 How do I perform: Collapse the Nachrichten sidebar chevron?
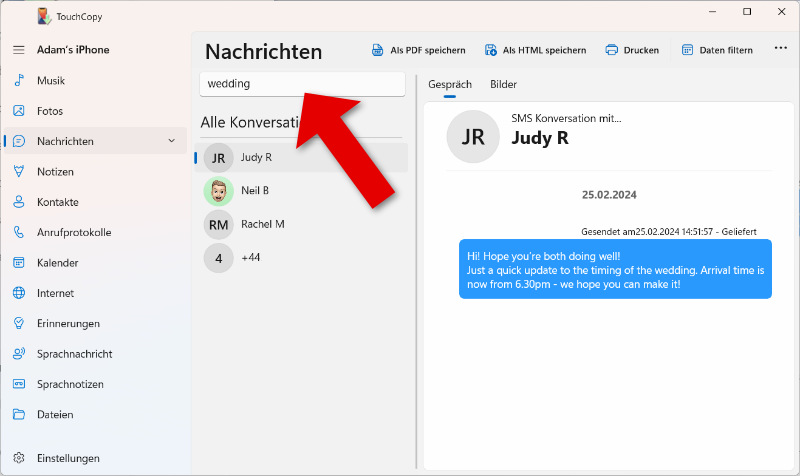[x=172, y=141]
